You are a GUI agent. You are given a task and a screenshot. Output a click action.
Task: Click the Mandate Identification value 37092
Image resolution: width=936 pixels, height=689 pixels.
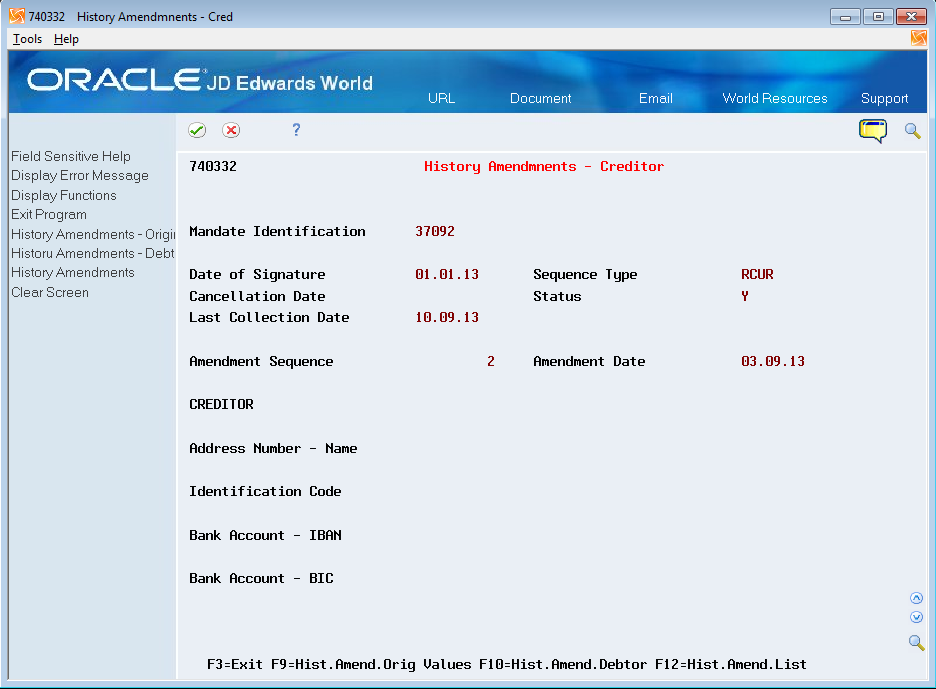coord(435,232)
